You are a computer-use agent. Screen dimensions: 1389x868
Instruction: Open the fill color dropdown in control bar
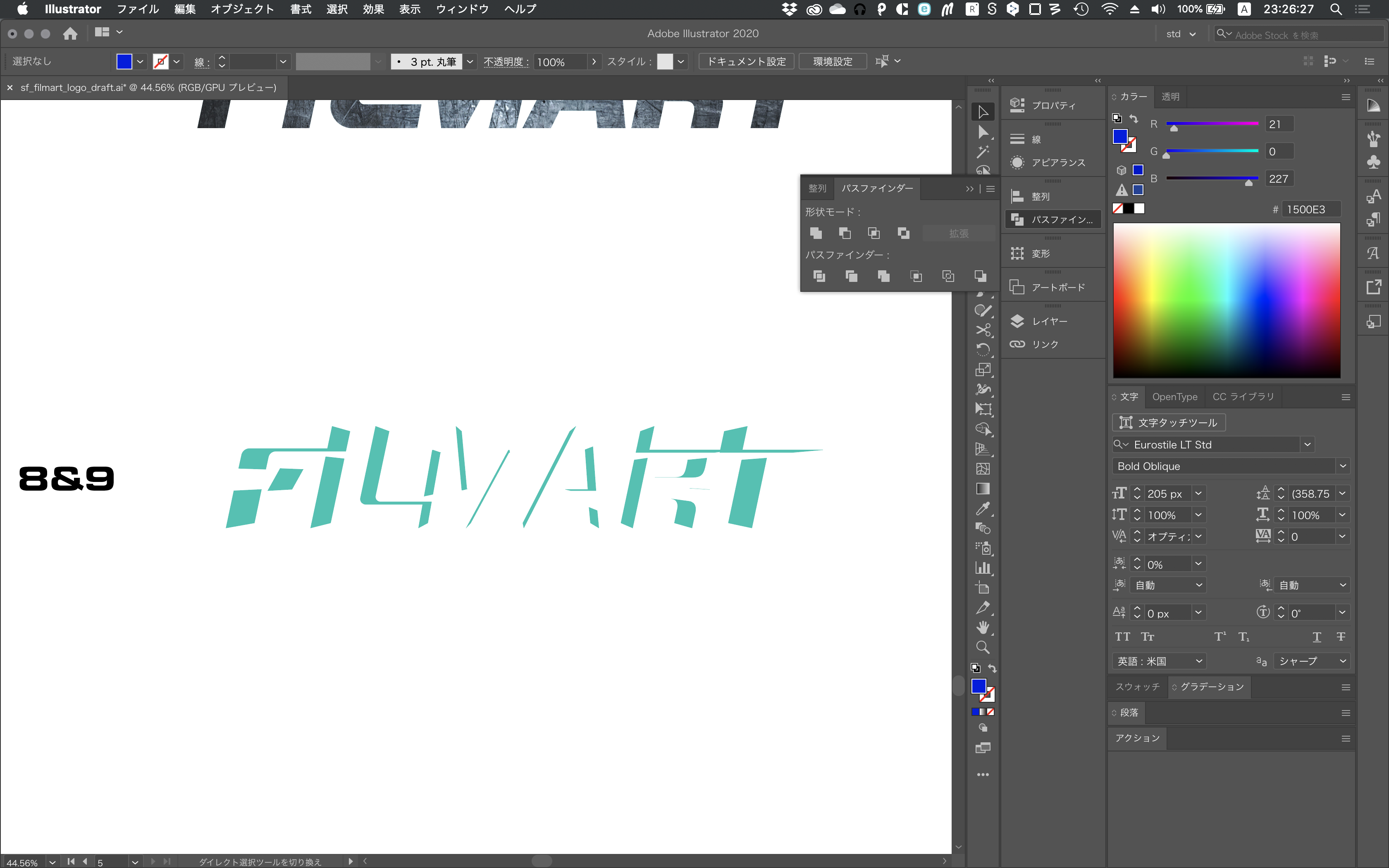(x=140, y=62)
